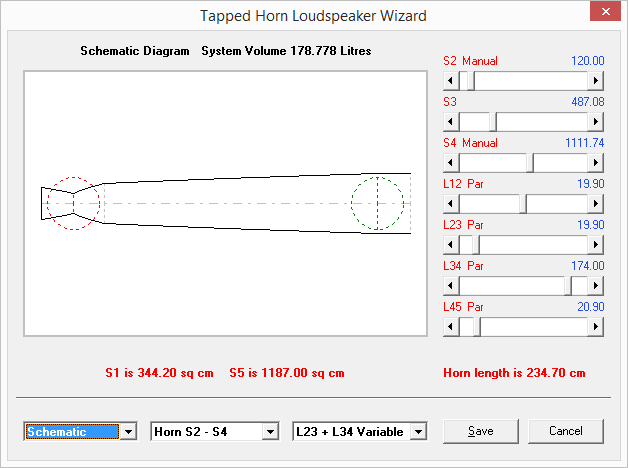628x468 pixels.
Task: Decrease L12 with left scroll arrow
Action: point(451,204)
